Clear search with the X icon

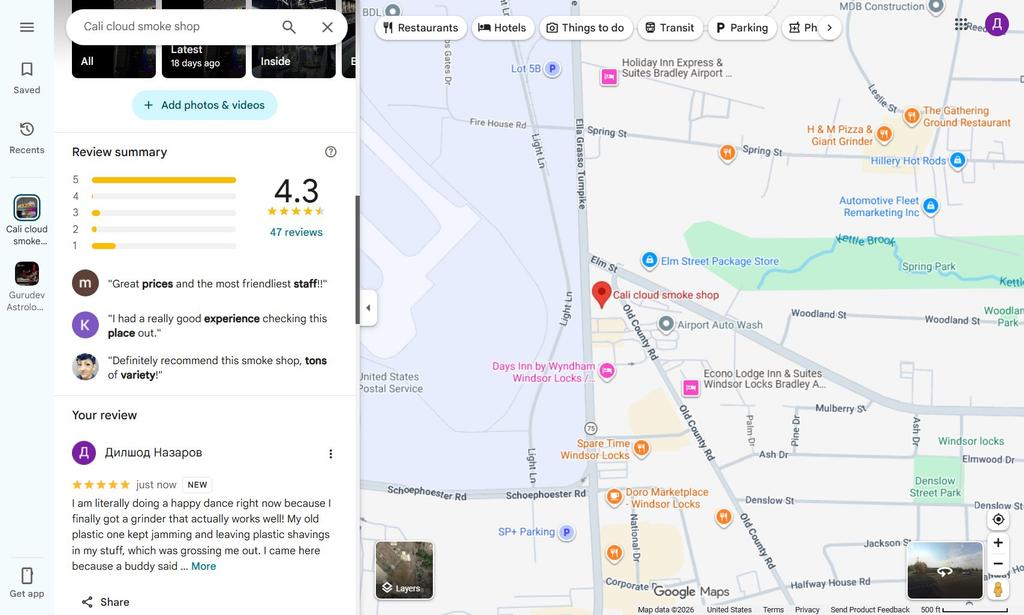point(327,27)
